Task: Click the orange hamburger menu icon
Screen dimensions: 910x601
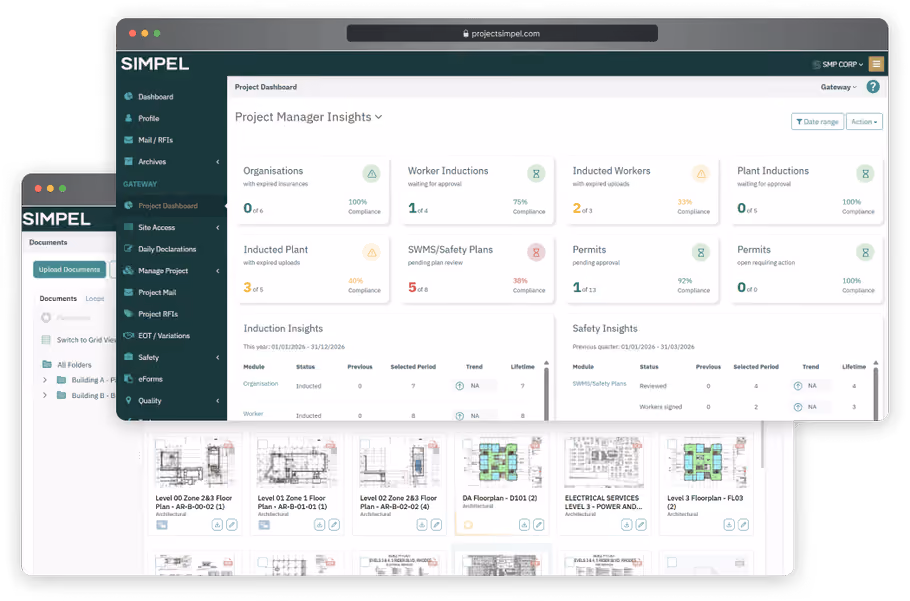Action: (876, 64)
